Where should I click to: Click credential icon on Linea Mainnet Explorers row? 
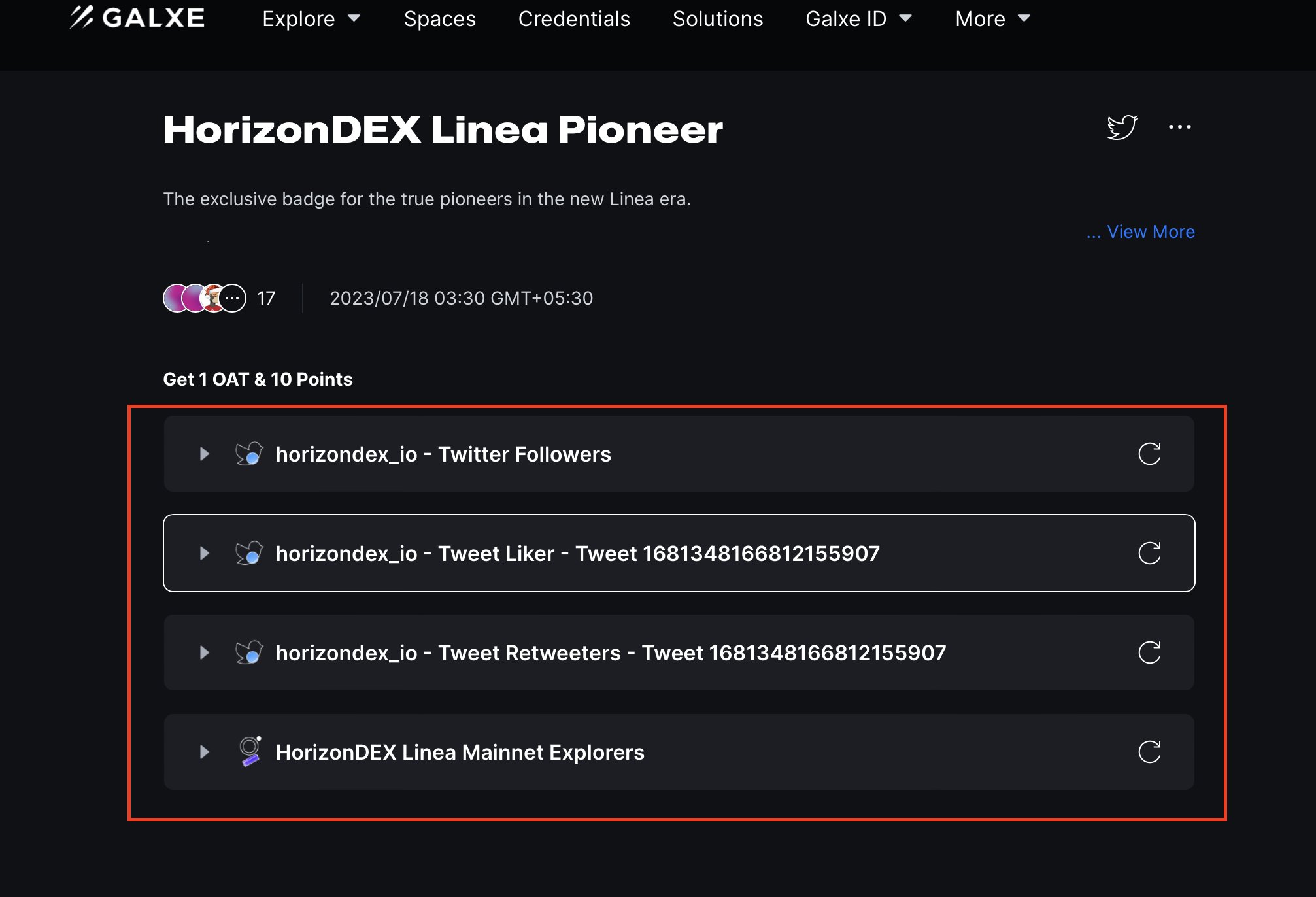pos(250,751)
